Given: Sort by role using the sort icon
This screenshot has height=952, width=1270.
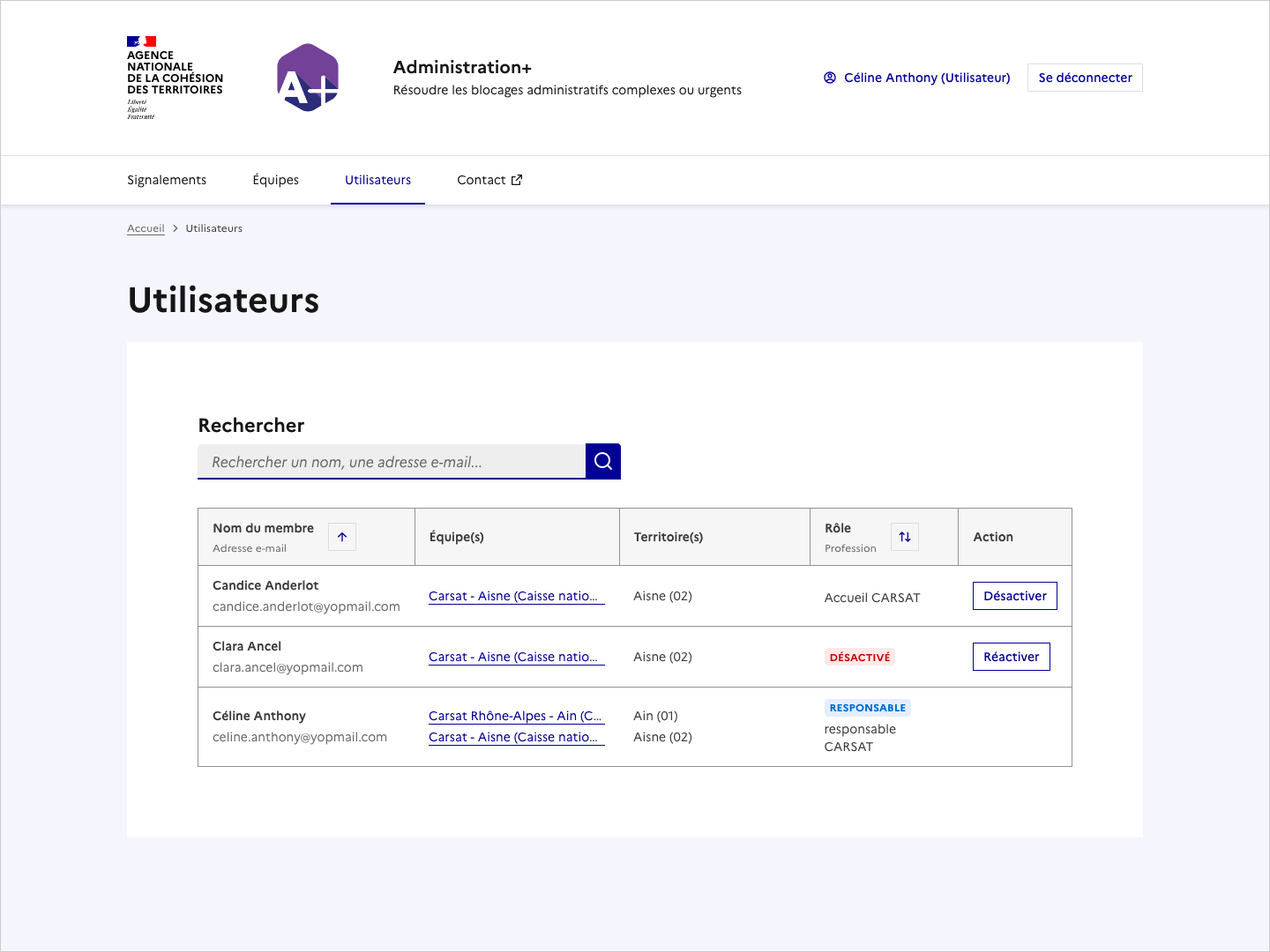Looking at the screenshot, I should (904, 536).
